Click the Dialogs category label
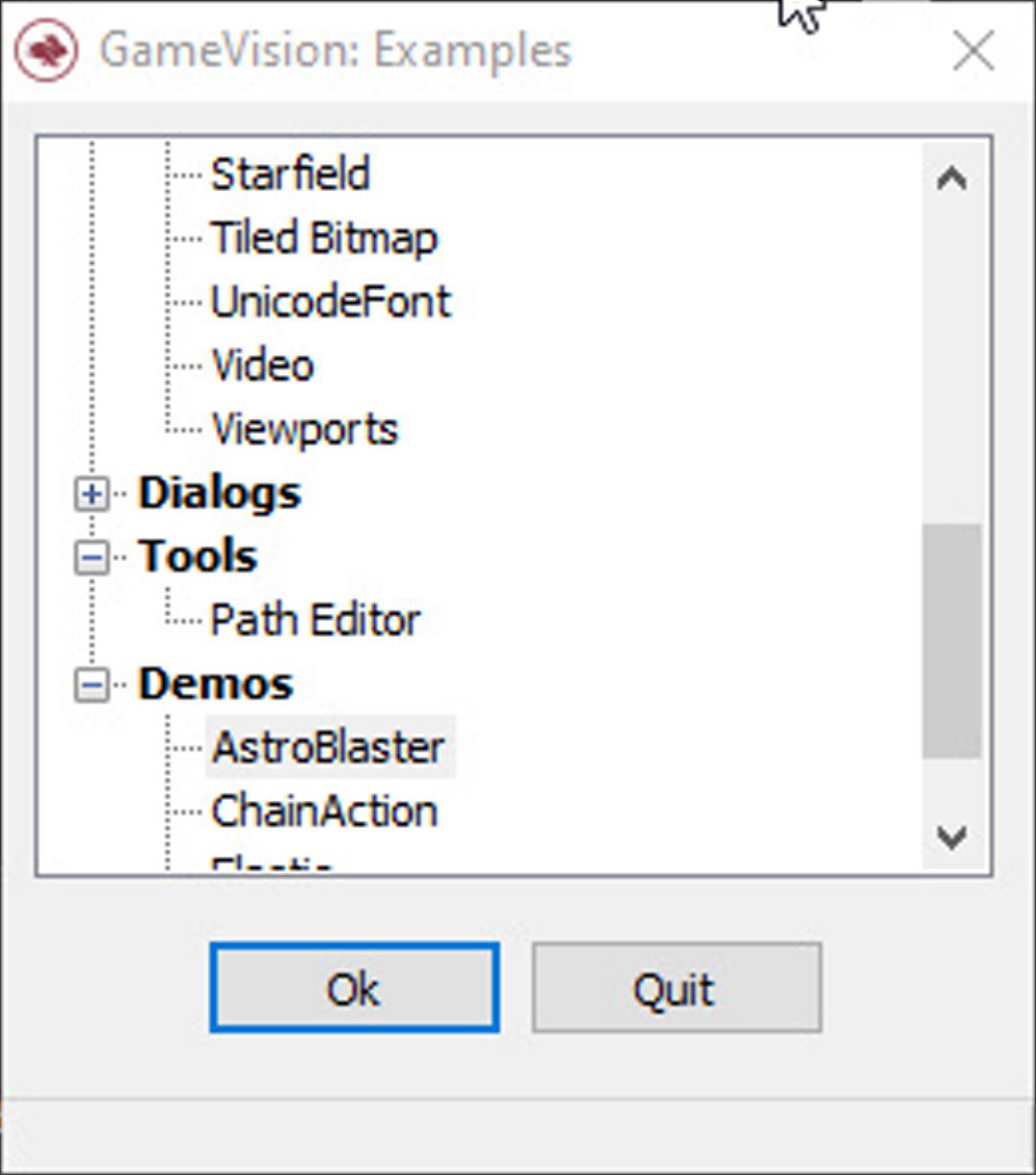This screenshot has height=1175, width=1036. tap(220, 494)
